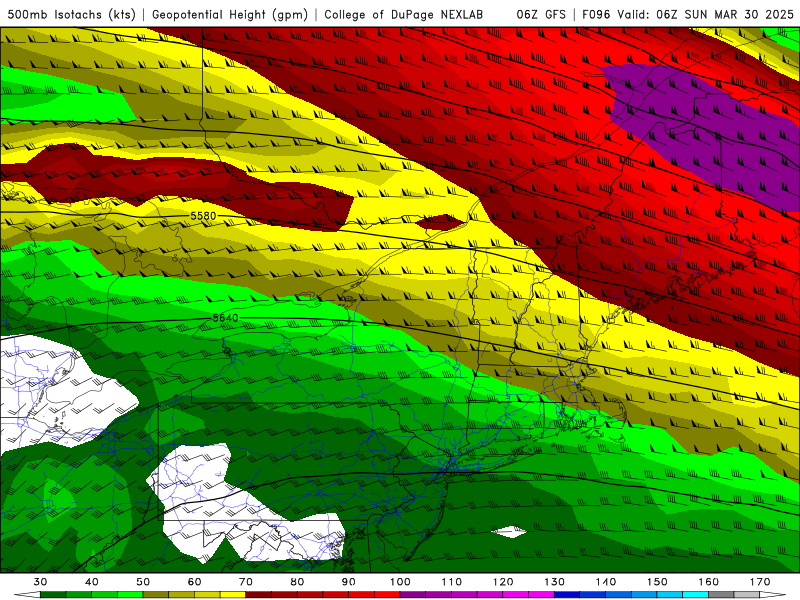Click the colorbar label 160
Viewport: 800px width, 600px height.
[709, 582]
